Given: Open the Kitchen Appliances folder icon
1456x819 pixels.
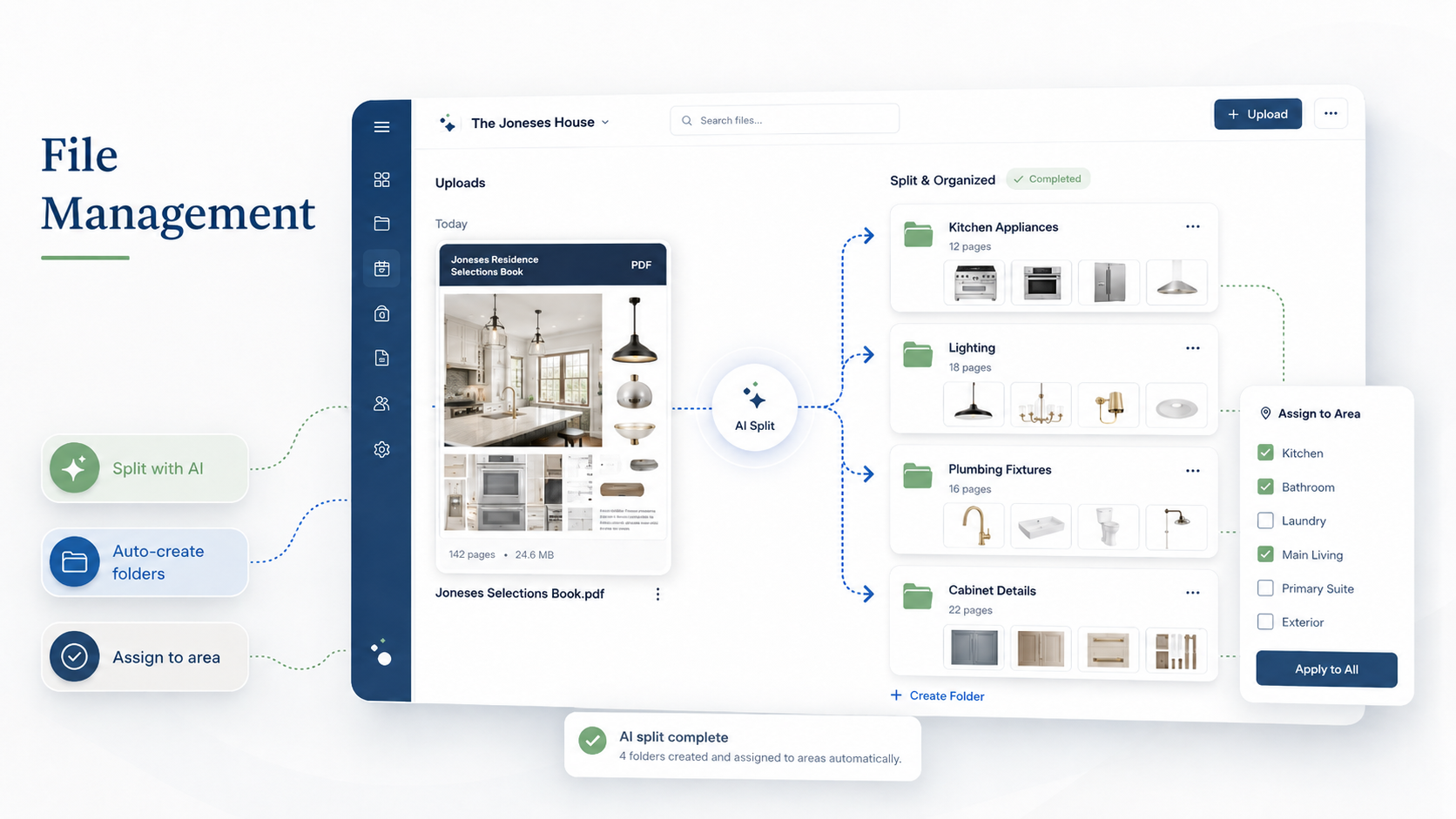Looking at the screenshot, I should 918,234.
